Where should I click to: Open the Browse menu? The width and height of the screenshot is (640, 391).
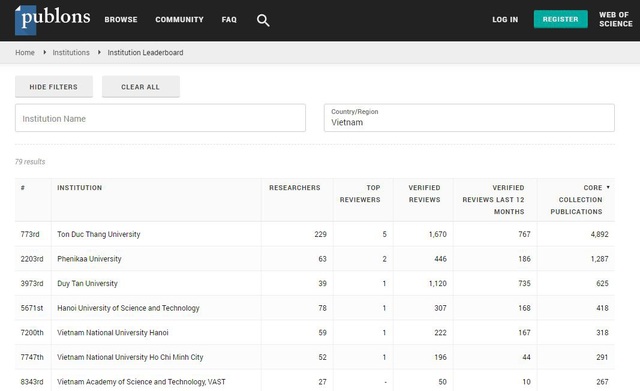[x=121, y=20]
